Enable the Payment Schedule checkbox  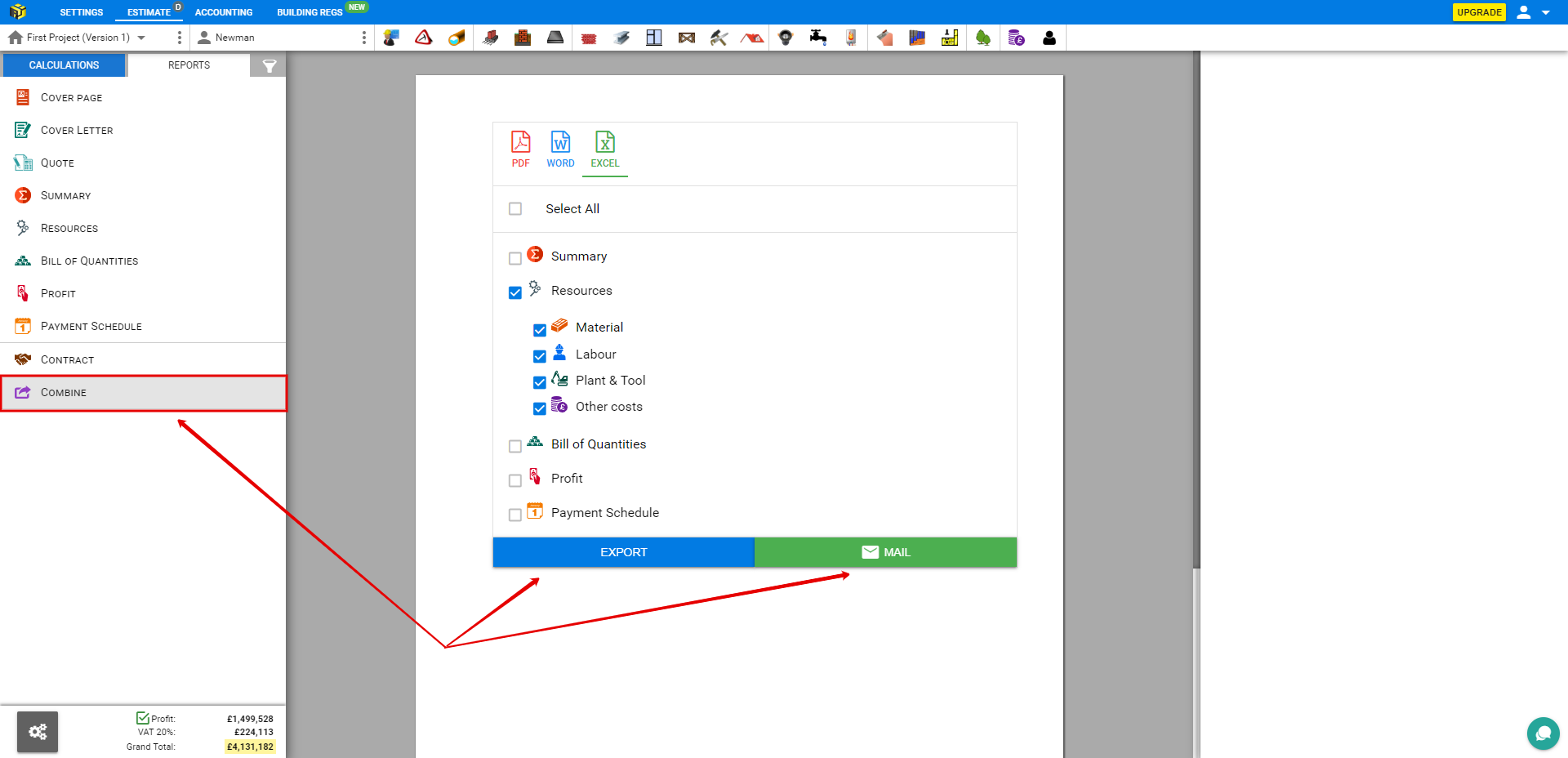515,515
